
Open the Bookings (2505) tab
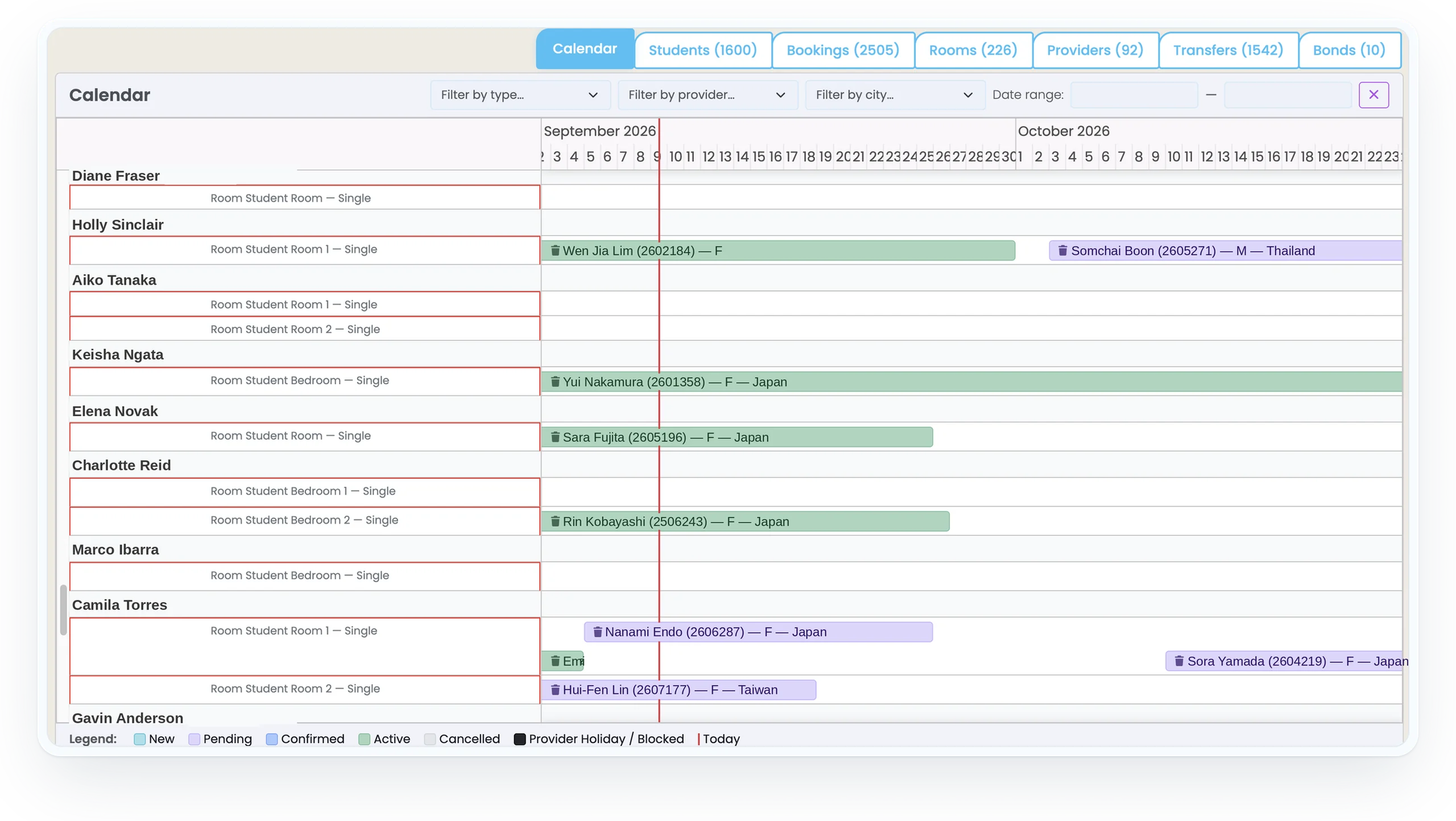click(x=843, y=50)
